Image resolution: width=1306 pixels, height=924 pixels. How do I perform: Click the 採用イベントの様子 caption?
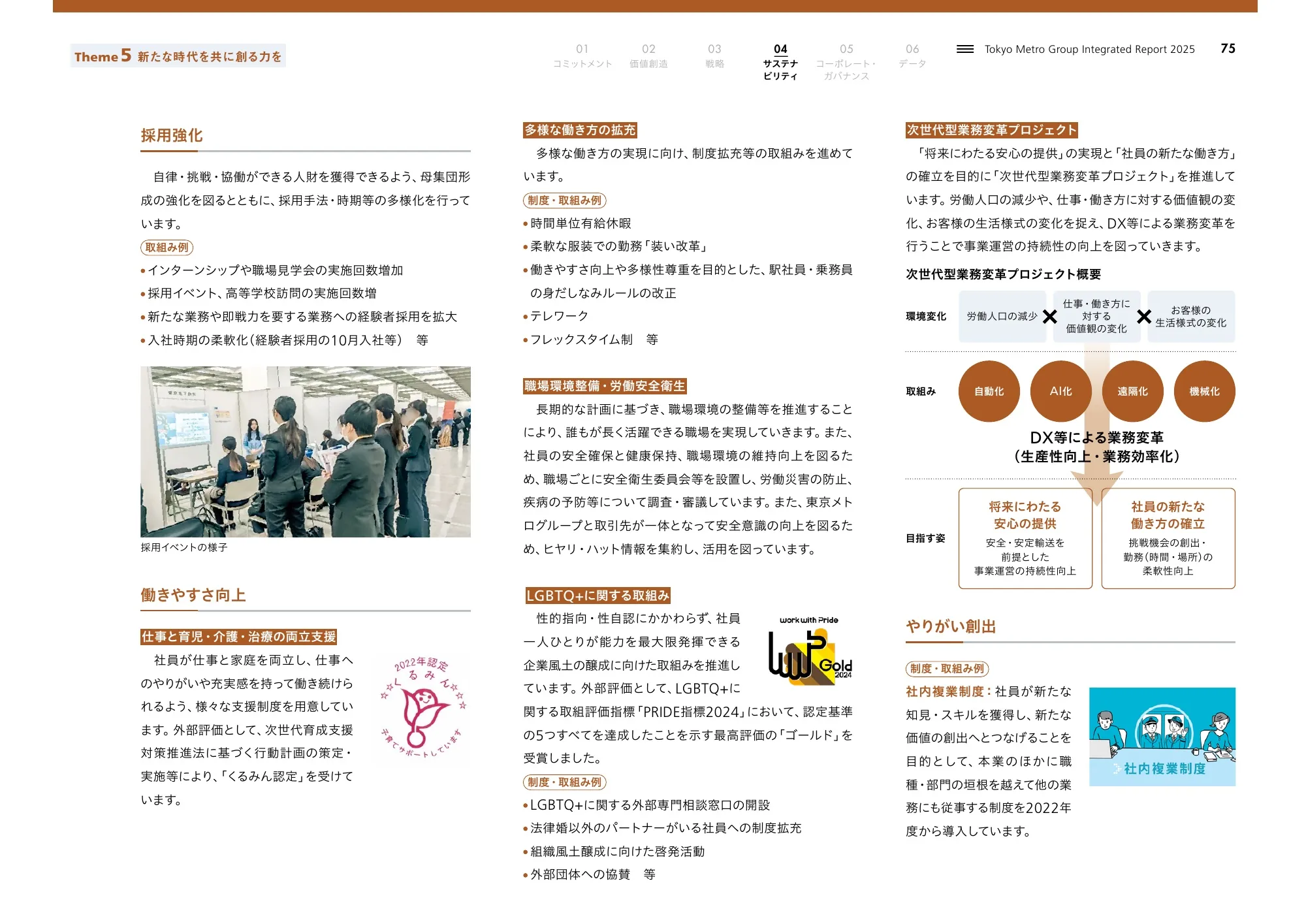[184, 547]
